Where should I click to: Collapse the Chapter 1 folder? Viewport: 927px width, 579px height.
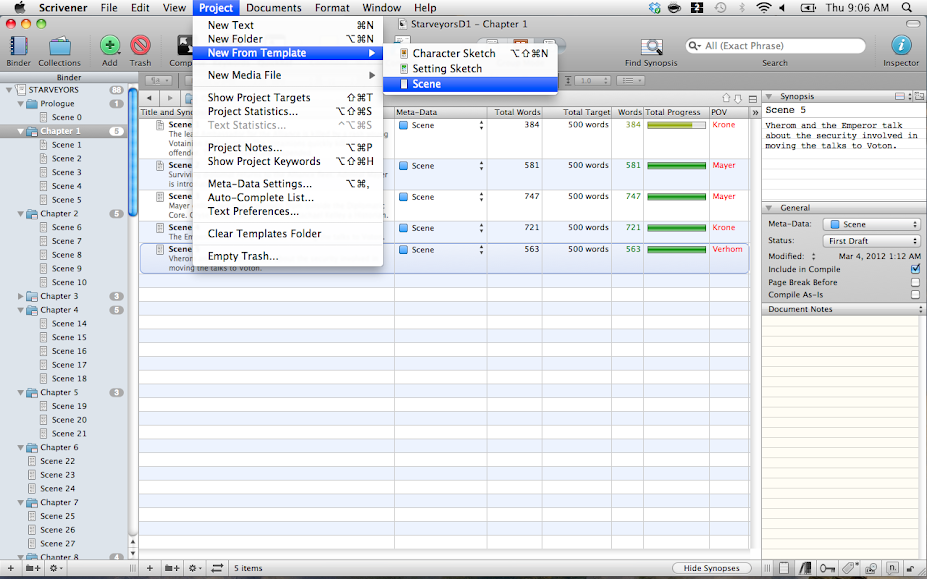click(x=21, y=131)
